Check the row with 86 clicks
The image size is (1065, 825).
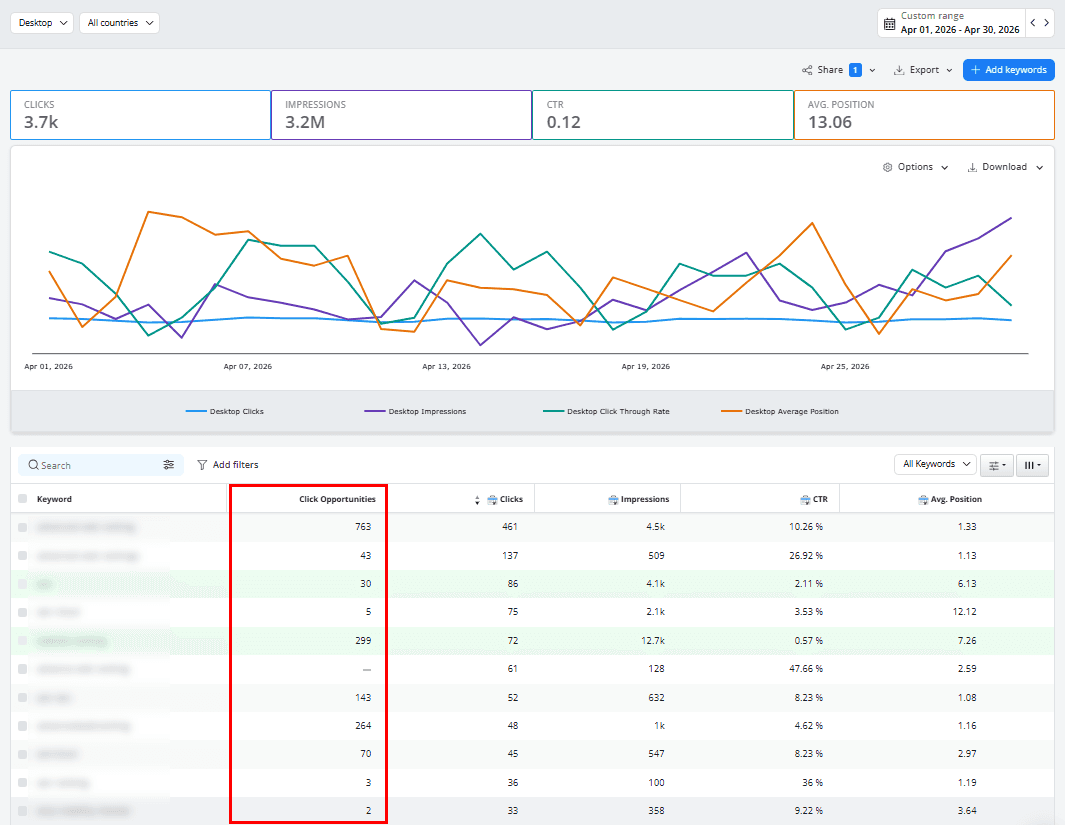(22, 584)
